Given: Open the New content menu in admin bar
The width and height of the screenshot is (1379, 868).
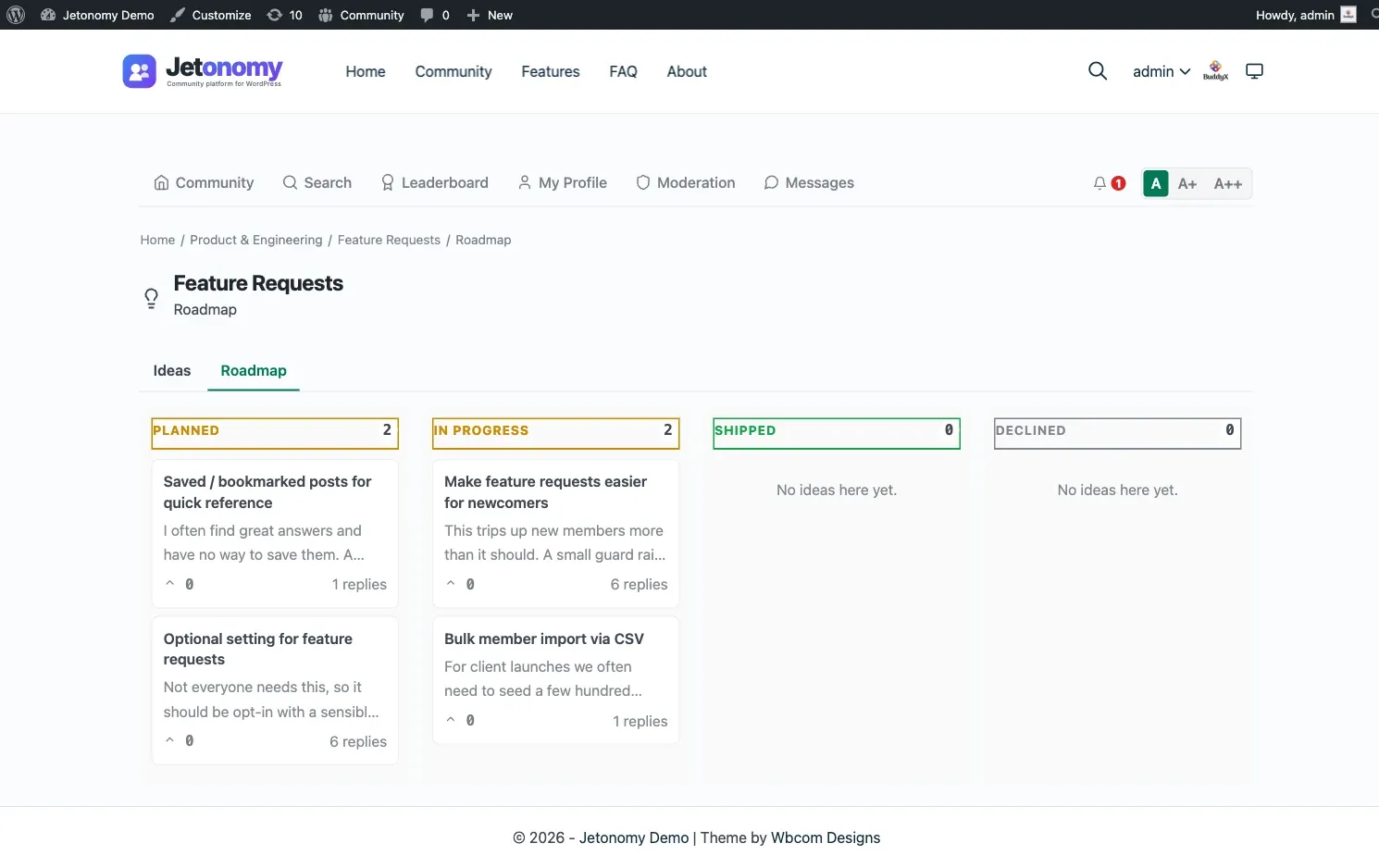Looking at the screenshot, I should 490,15.
